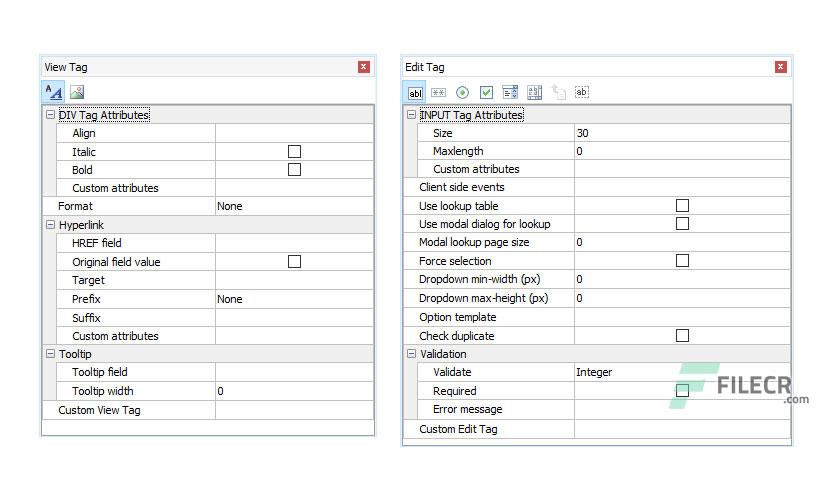Check the Force selection option

[x=682, y=260]
